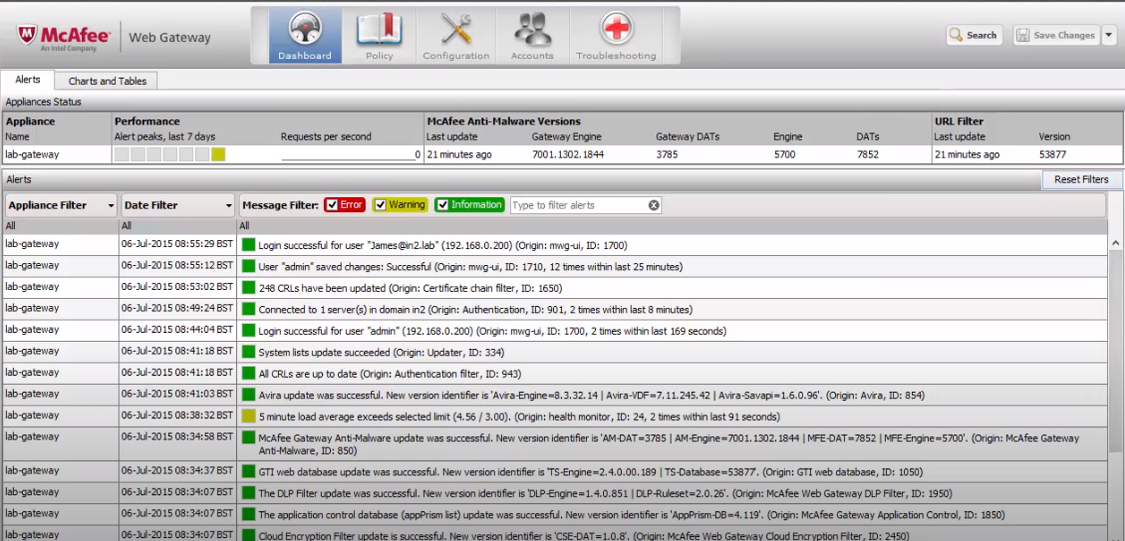Switch to Charts and Tables tab
Screen dimensions: 1125x541
point(107,81)
